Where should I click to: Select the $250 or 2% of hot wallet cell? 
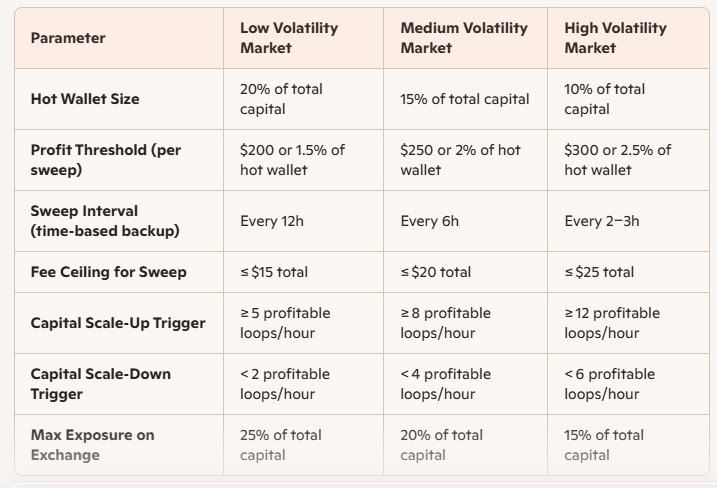click(460, 160)
